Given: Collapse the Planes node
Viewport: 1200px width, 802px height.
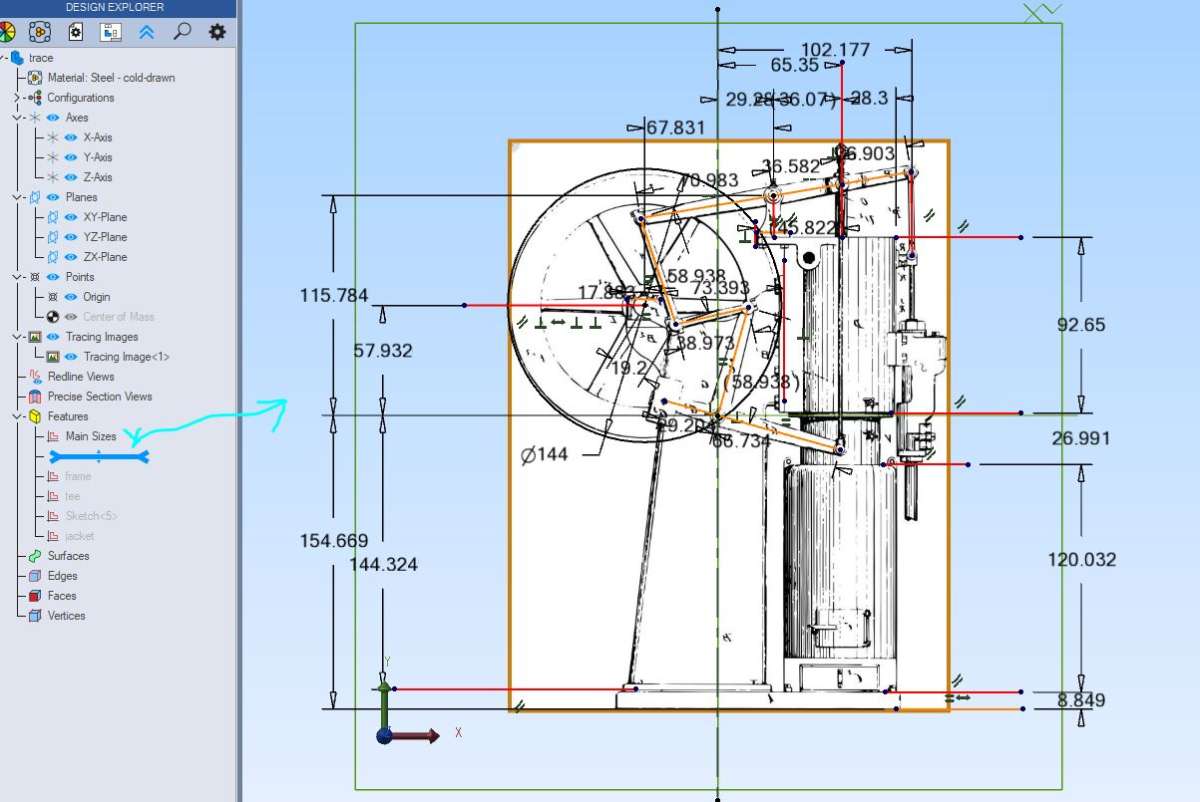Looking at the screenshot, I should click(x=16, y=197).
